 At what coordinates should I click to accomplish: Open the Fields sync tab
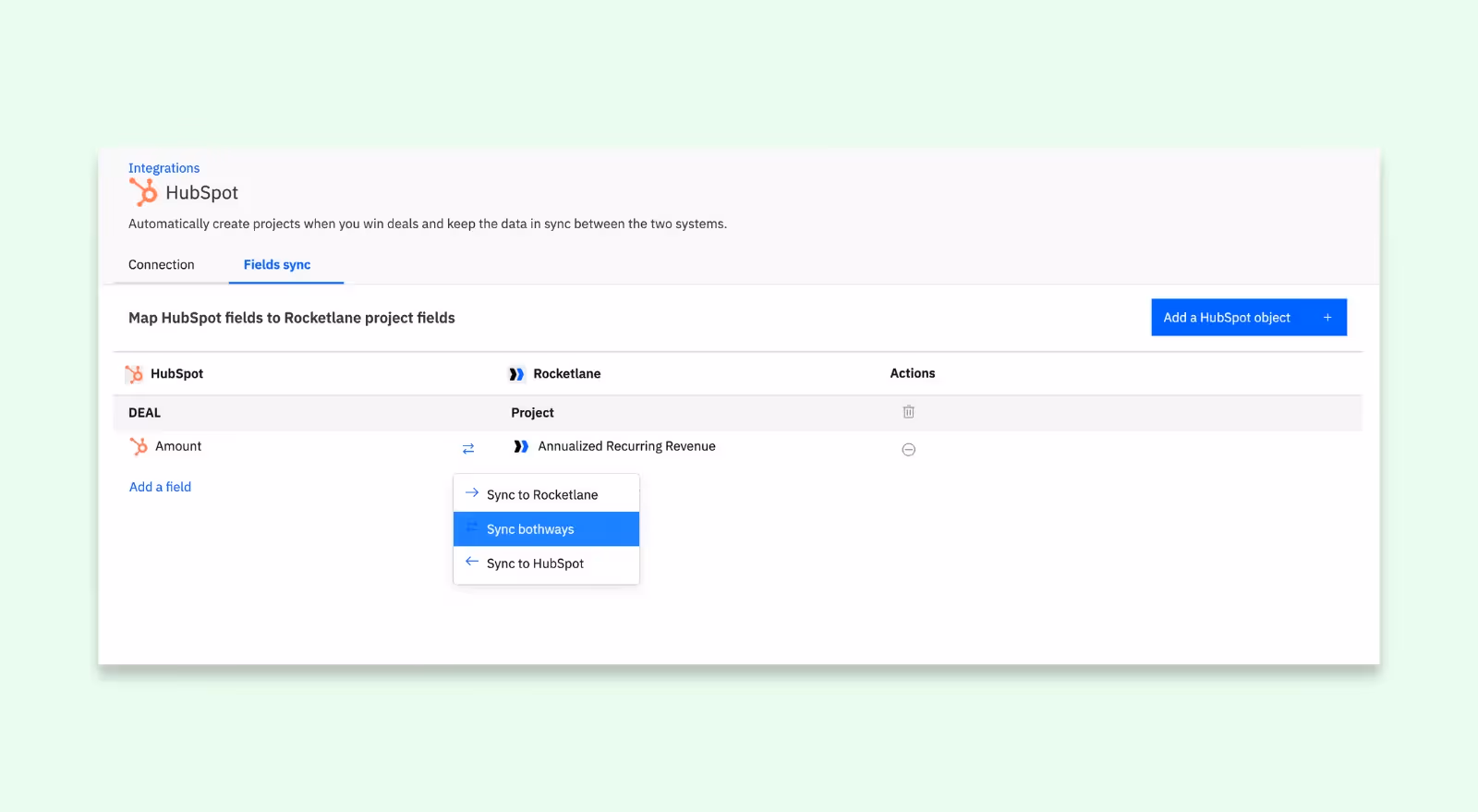tap(277, 264)
